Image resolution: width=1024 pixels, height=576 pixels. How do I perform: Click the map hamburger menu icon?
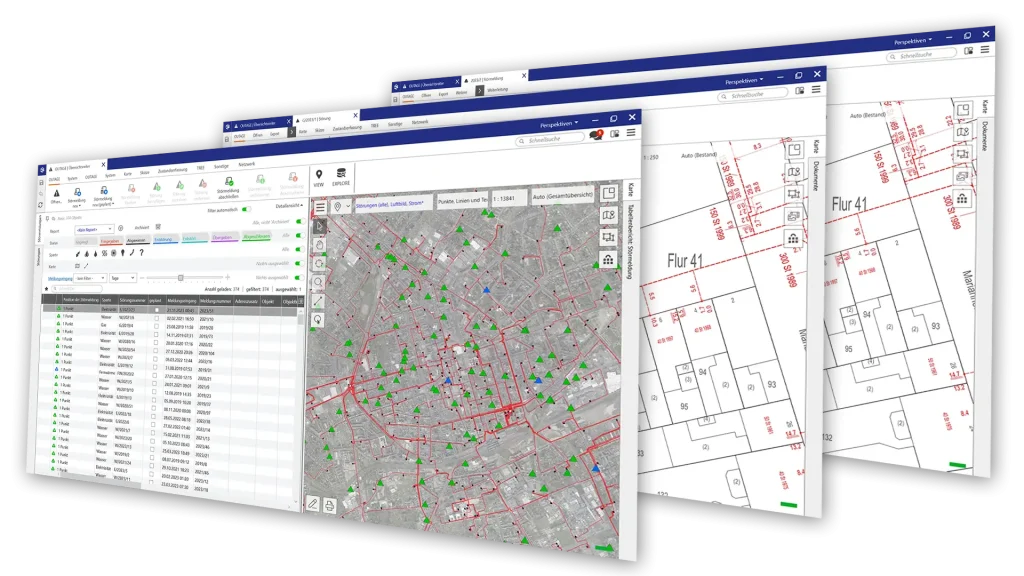pos(320,206)
